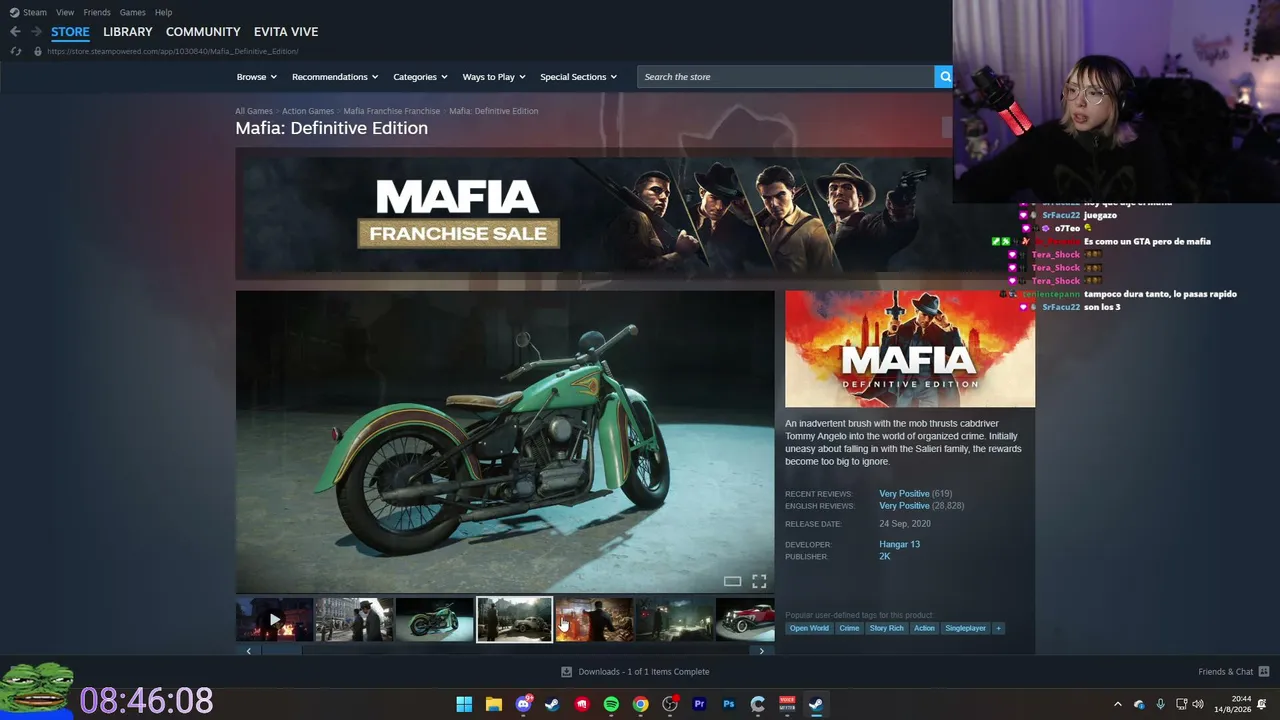This screenshot has width=1280, height=720.
Task: Switch to the LIBRARY tab
Action: [x=128, y=32]
